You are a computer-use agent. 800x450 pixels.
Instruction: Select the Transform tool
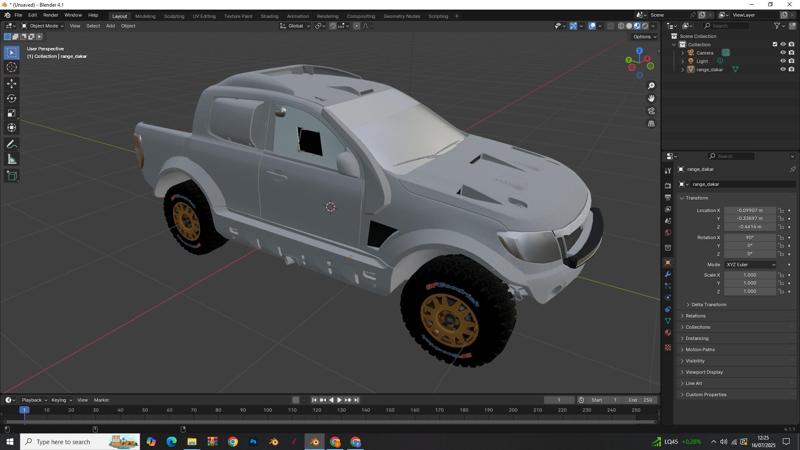[11, 128]
